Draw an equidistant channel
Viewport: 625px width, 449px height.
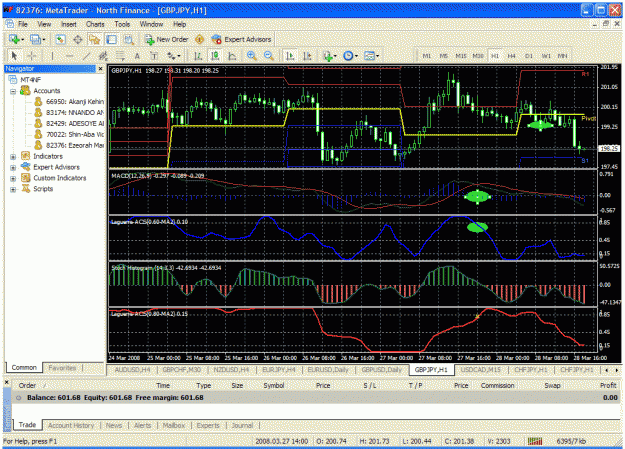click(x=103, y=56)
